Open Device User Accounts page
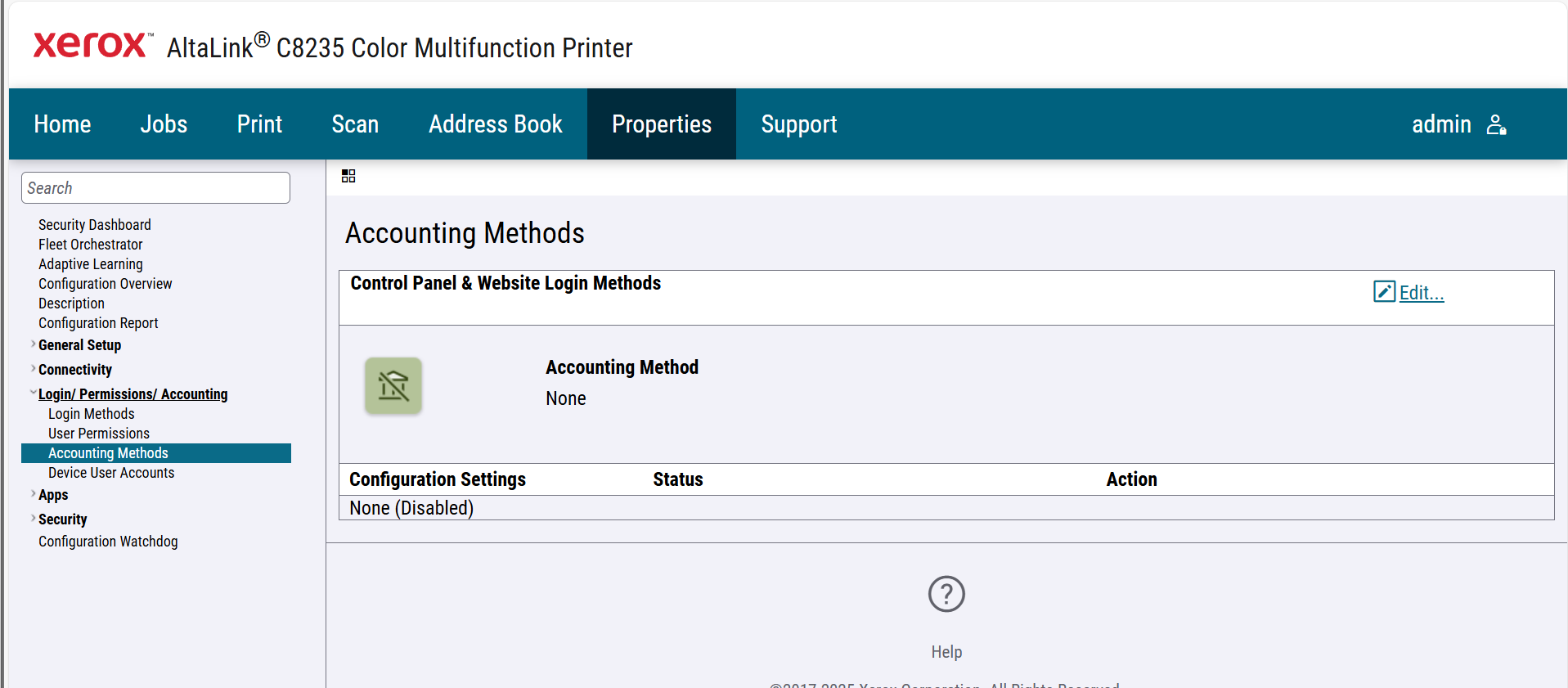This screenshot has width=1568, height=688. click(x=111, y=473)
